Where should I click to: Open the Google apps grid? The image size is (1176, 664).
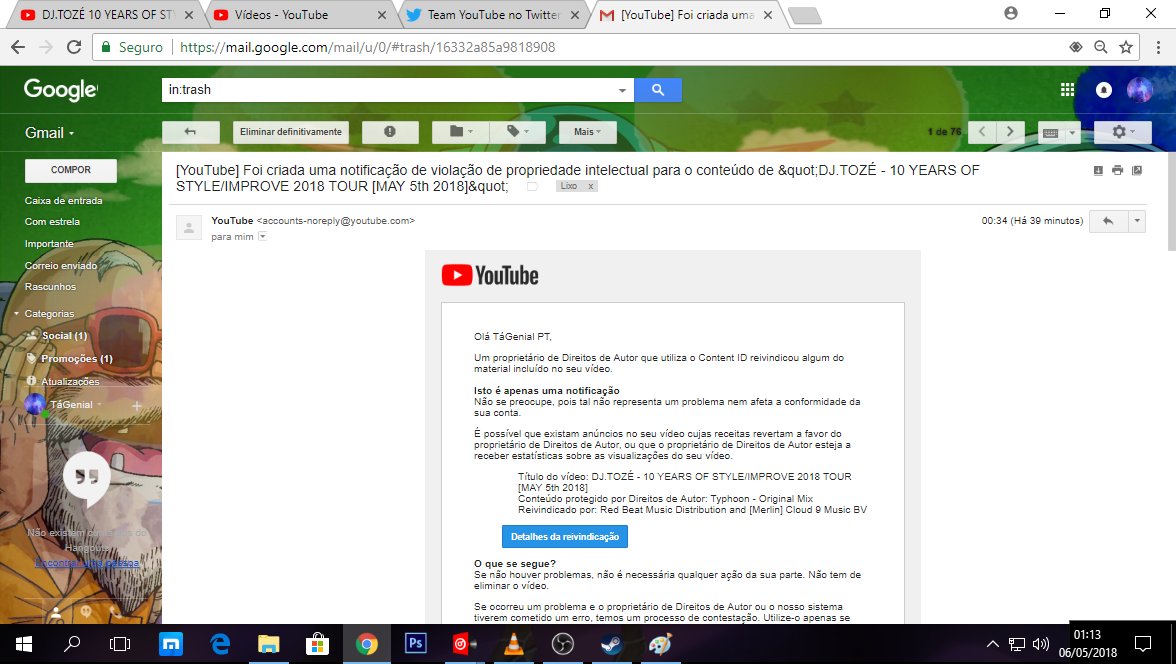pos(1067,90)
